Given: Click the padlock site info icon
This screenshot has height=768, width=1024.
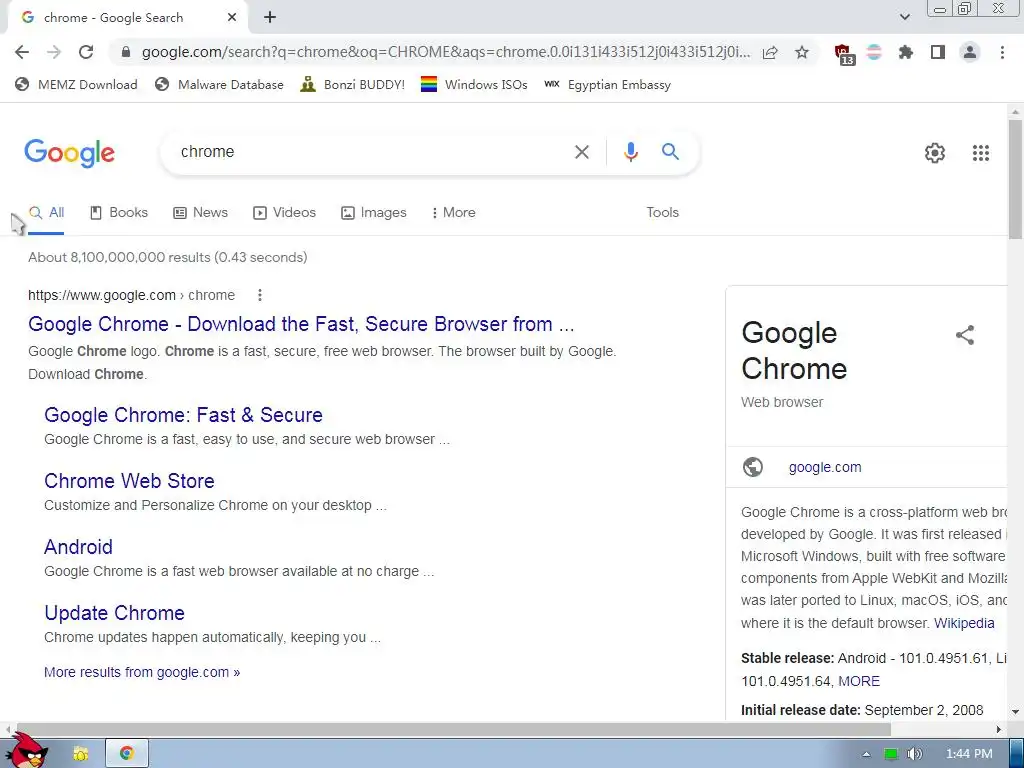Looking at the screenshot, I should [126, 52].
